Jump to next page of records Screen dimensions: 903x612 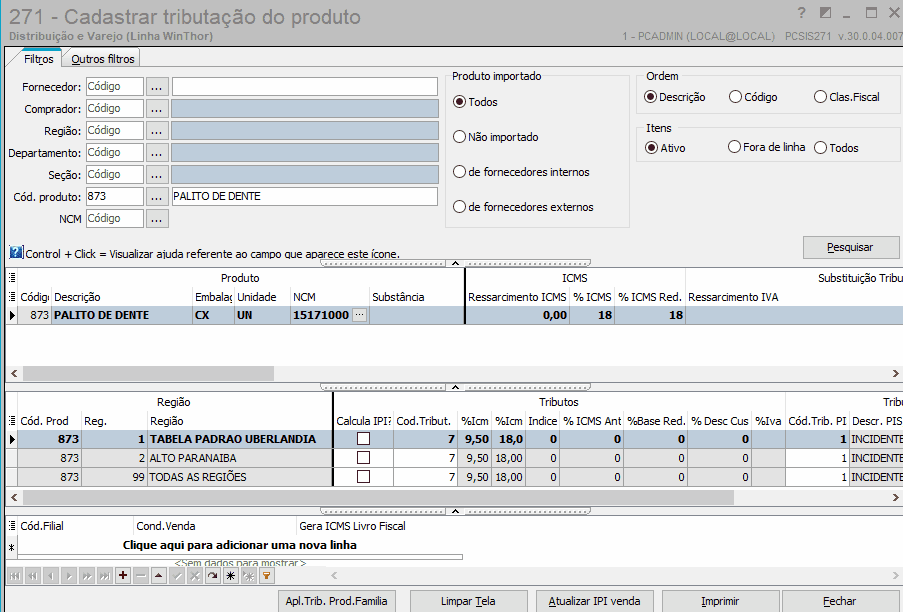point(87,576)
